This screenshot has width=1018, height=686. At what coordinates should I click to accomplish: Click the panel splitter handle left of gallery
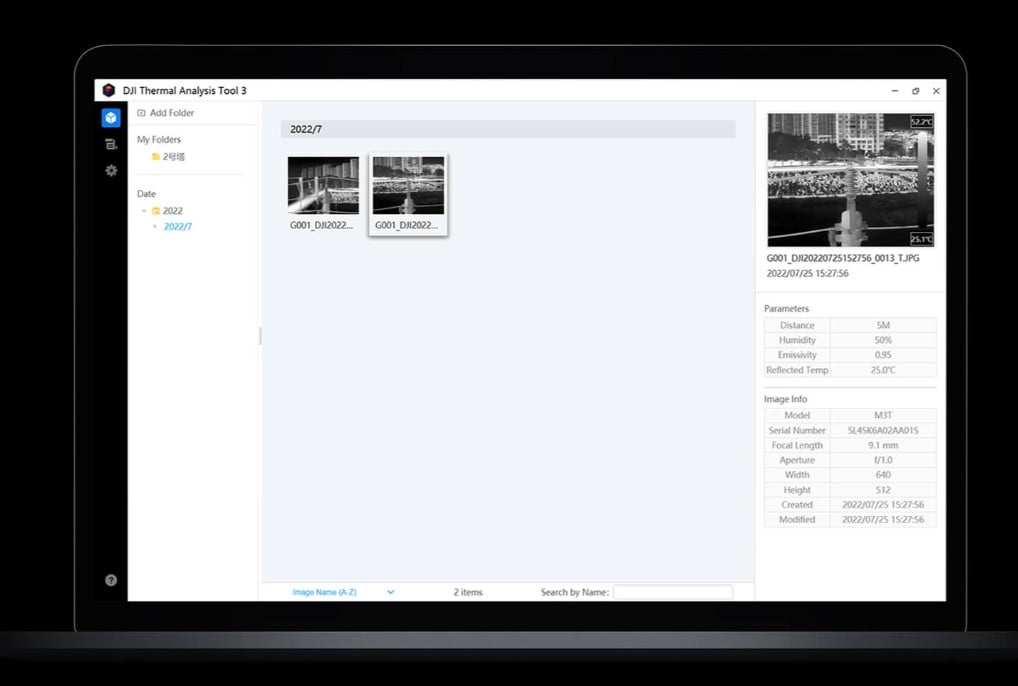[260, 336]
